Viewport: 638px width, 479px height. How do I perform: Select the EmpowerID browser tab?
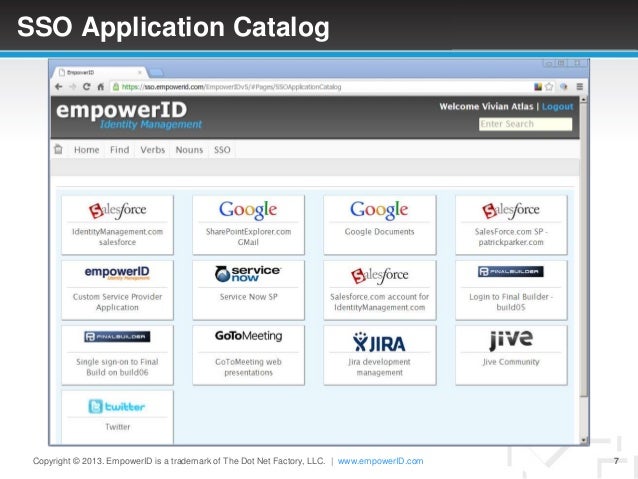point(100,72)
